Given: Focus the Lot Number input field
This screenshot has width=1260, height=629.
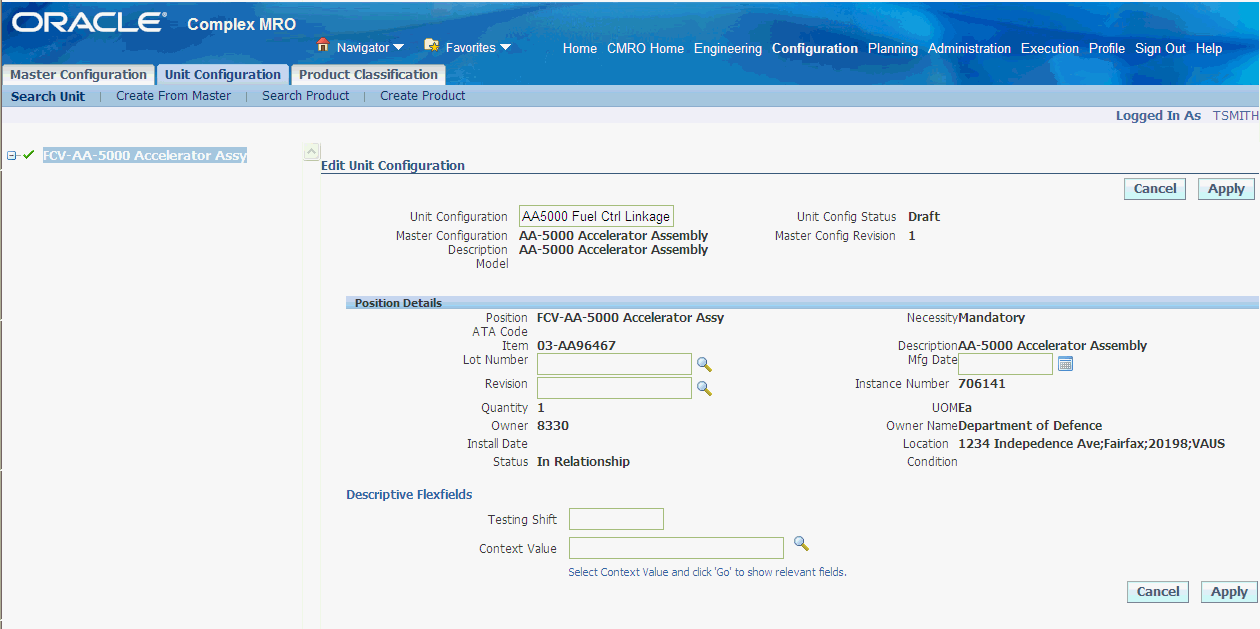Looking at the screenshot, I should tap(614, 364).
